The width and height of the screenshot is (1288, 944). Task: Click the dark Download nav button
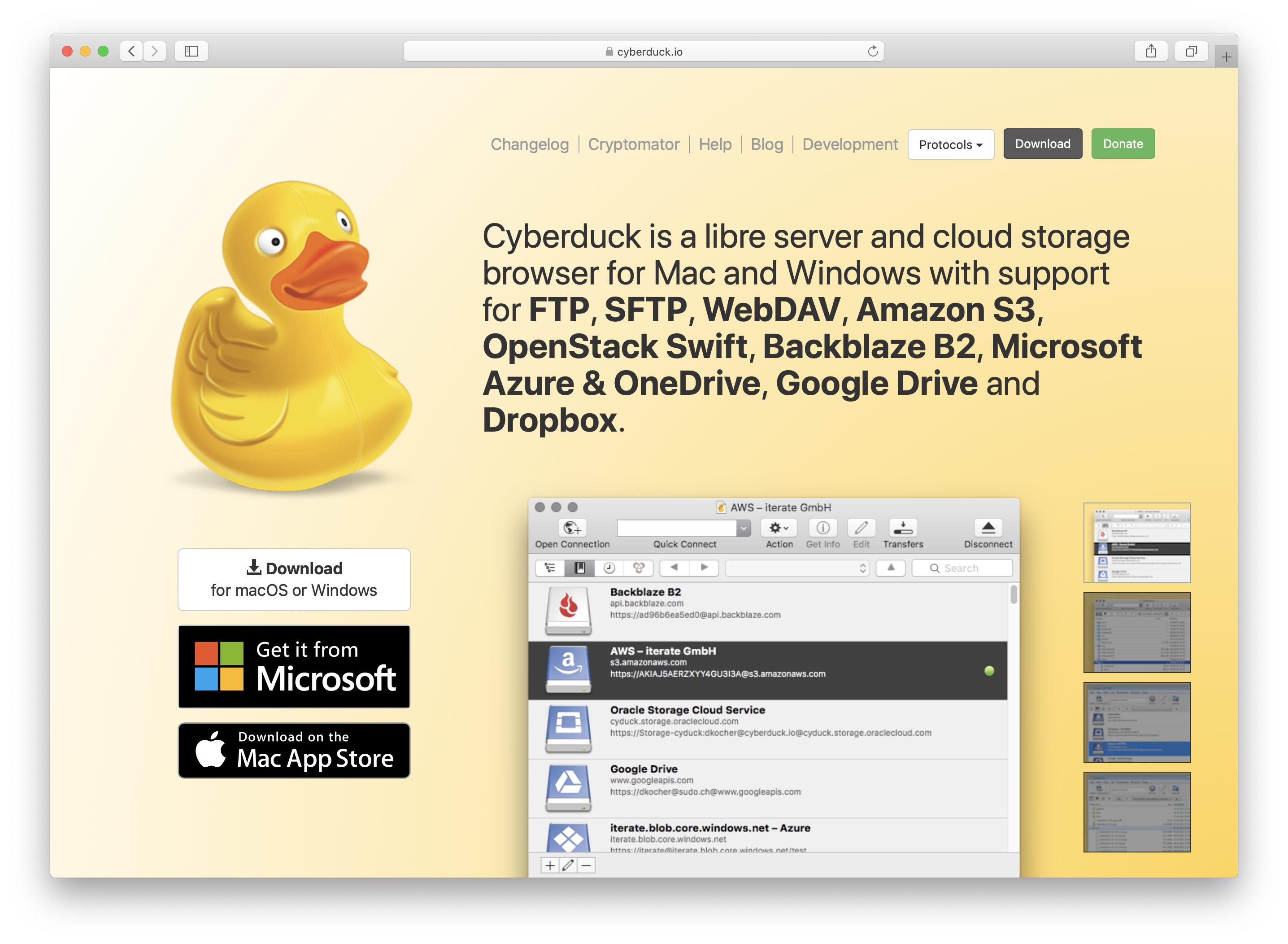click(x=1042, y=144)
